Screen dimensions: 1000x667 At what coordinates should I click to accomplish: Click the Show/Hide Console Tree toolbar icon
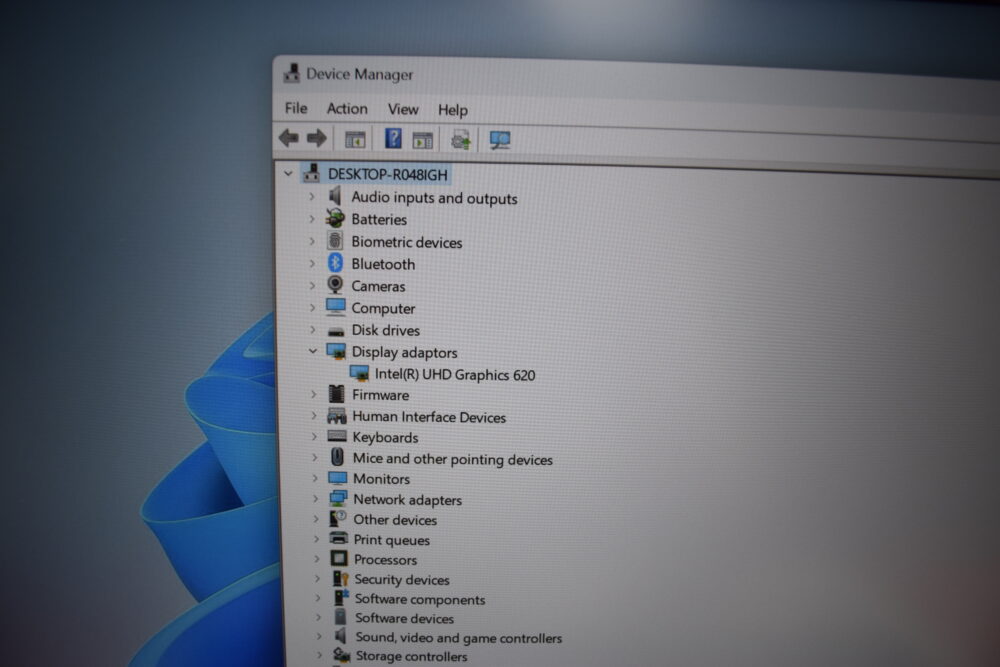(355, 139)
